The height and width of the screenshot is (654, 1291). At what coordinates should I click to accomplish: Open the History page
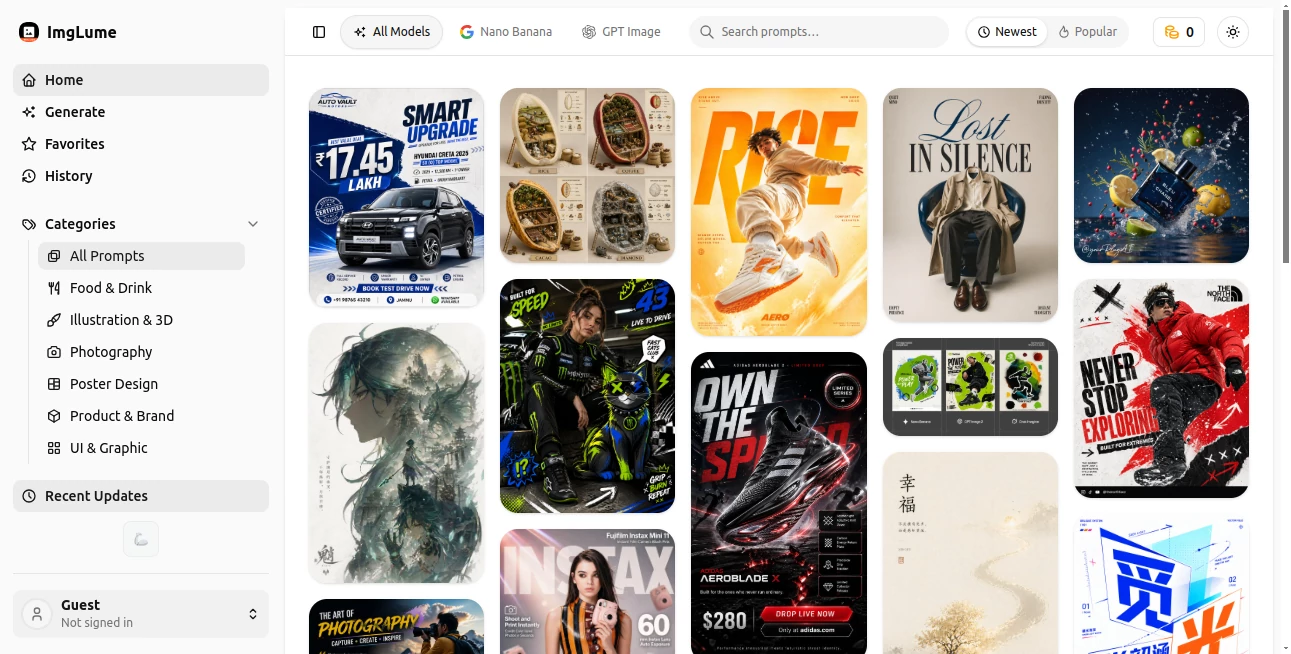[x=141, y=176]
